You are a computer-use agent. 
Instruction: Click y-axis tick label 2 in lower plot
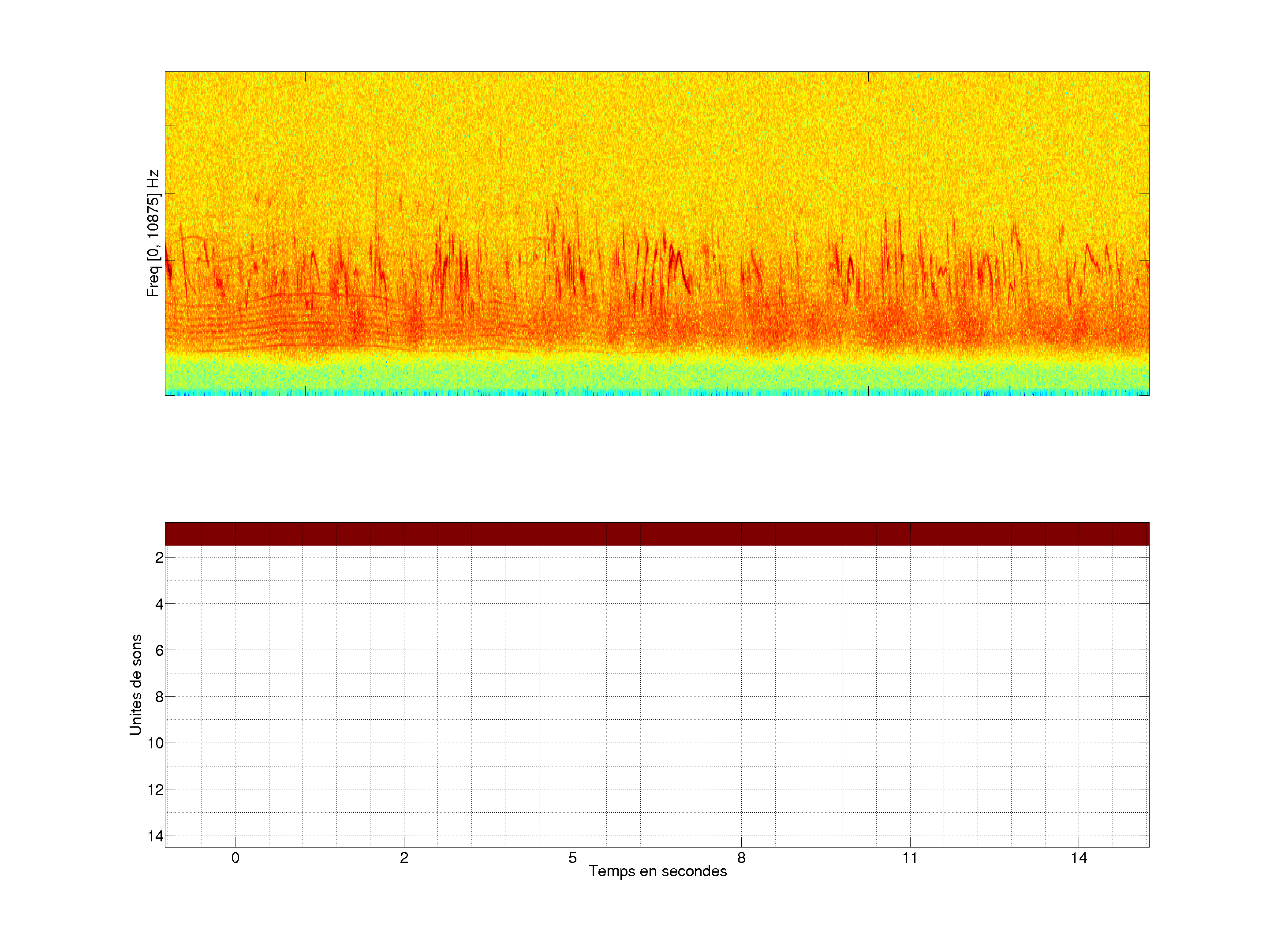[159, 558]
